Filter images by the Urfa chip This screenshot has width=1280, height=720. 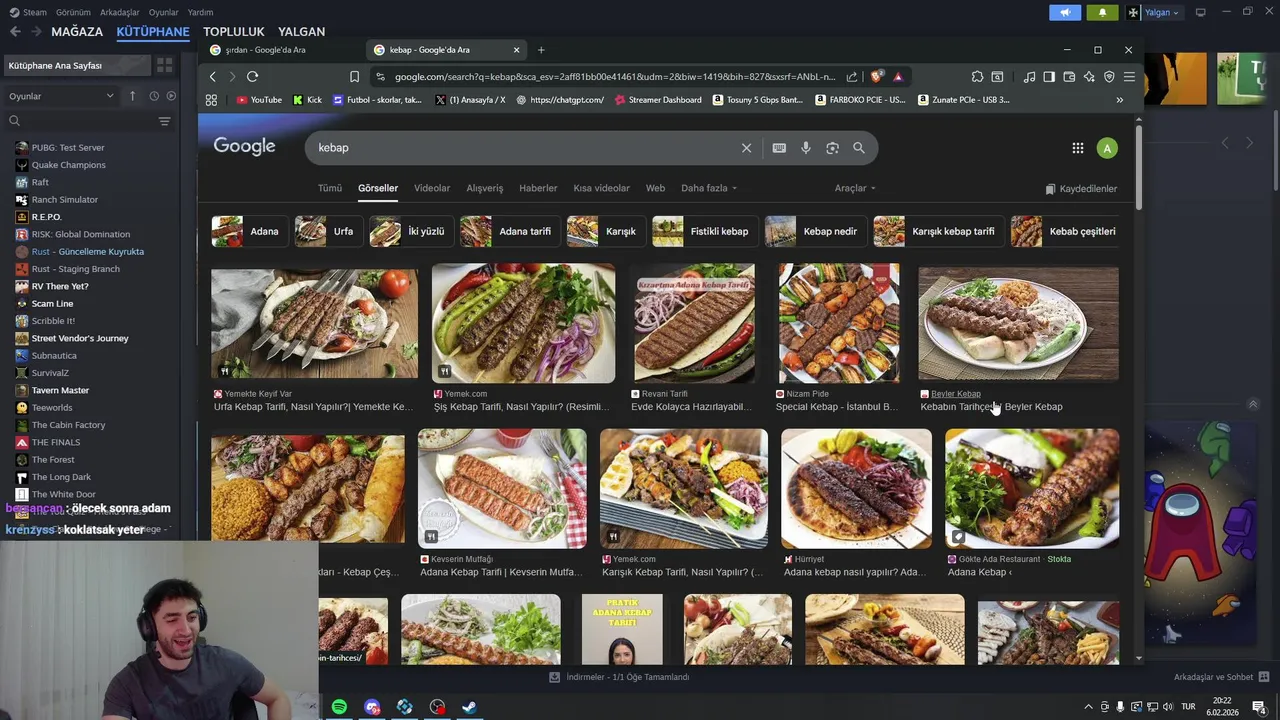point(329,231)
